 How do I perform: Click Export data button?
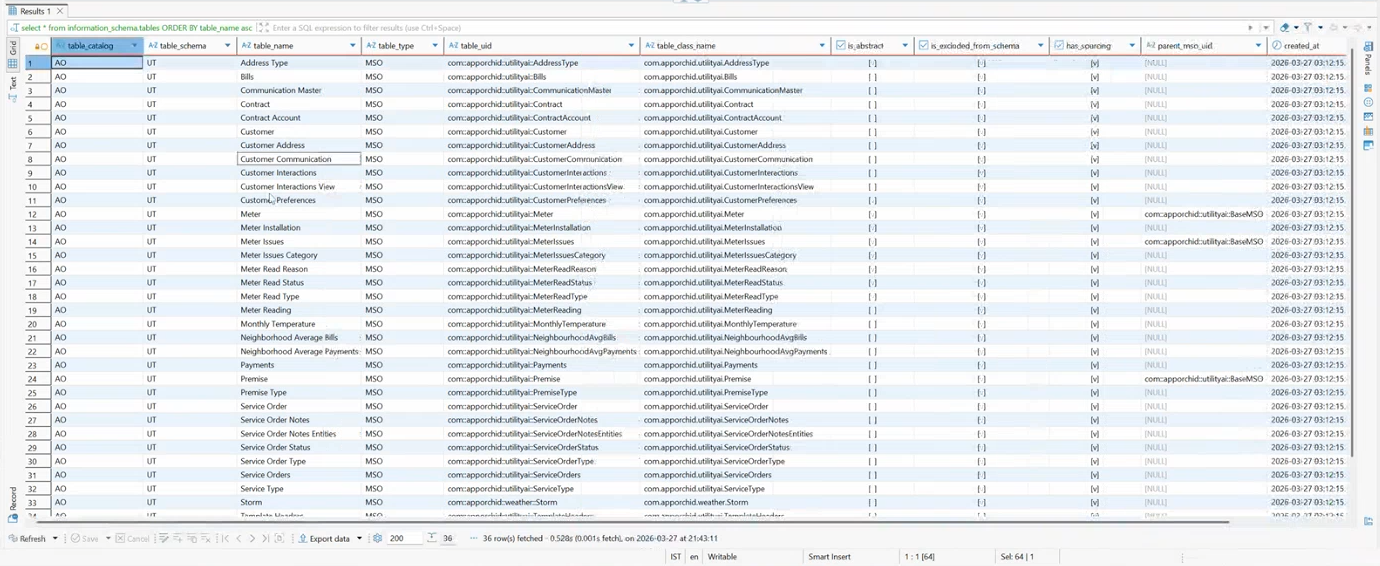tap(324, 538)
